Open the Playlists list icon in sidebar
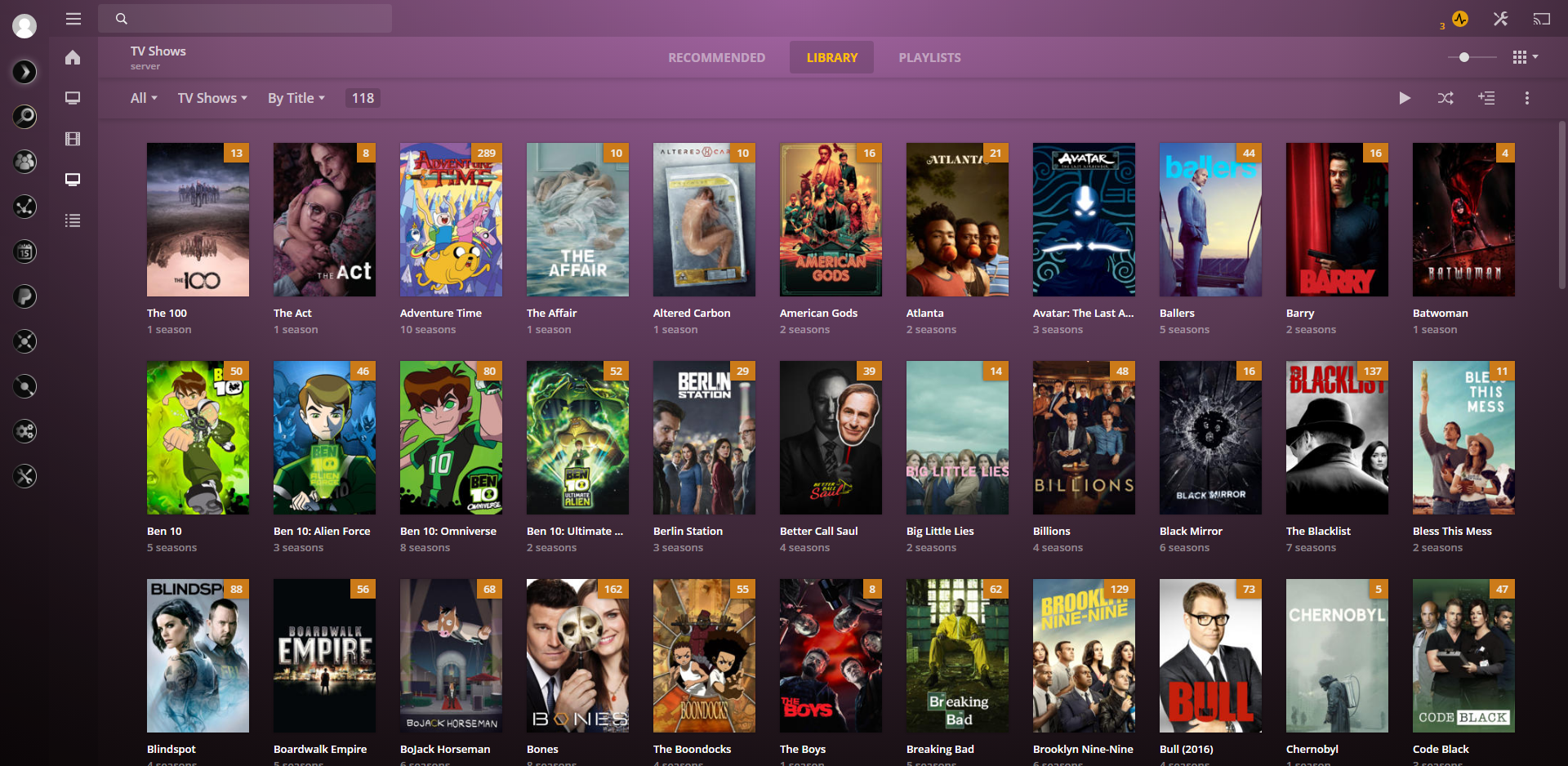Image resolution: width=1568 pixels, height=766 pixels. point(73,220)
